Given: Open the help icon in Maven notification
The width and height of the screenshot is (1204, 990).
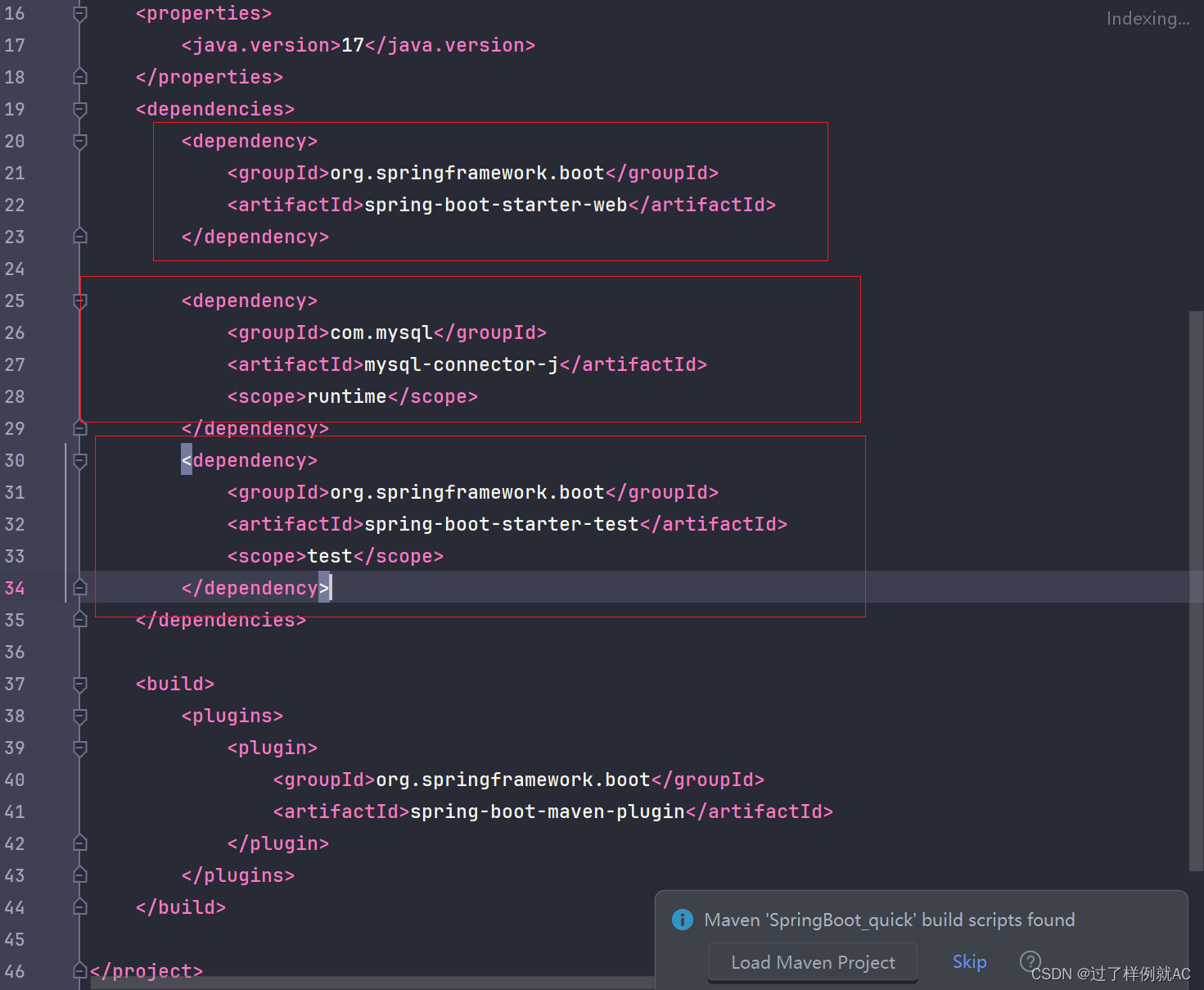Looking at the screenshot, I should (x=1030, y=961).
